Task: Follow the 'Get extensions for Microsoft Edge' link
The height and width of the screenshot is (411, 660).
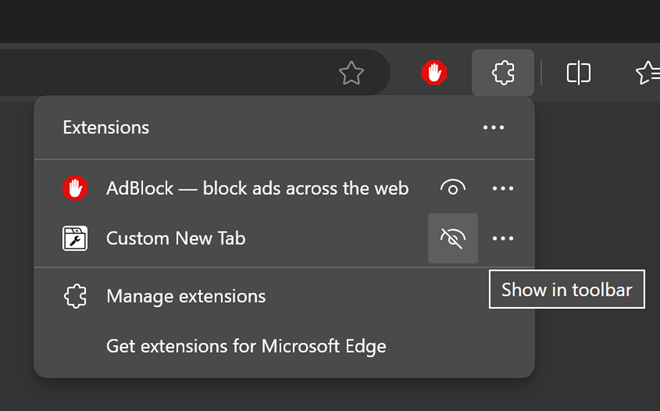Action: 246,346
